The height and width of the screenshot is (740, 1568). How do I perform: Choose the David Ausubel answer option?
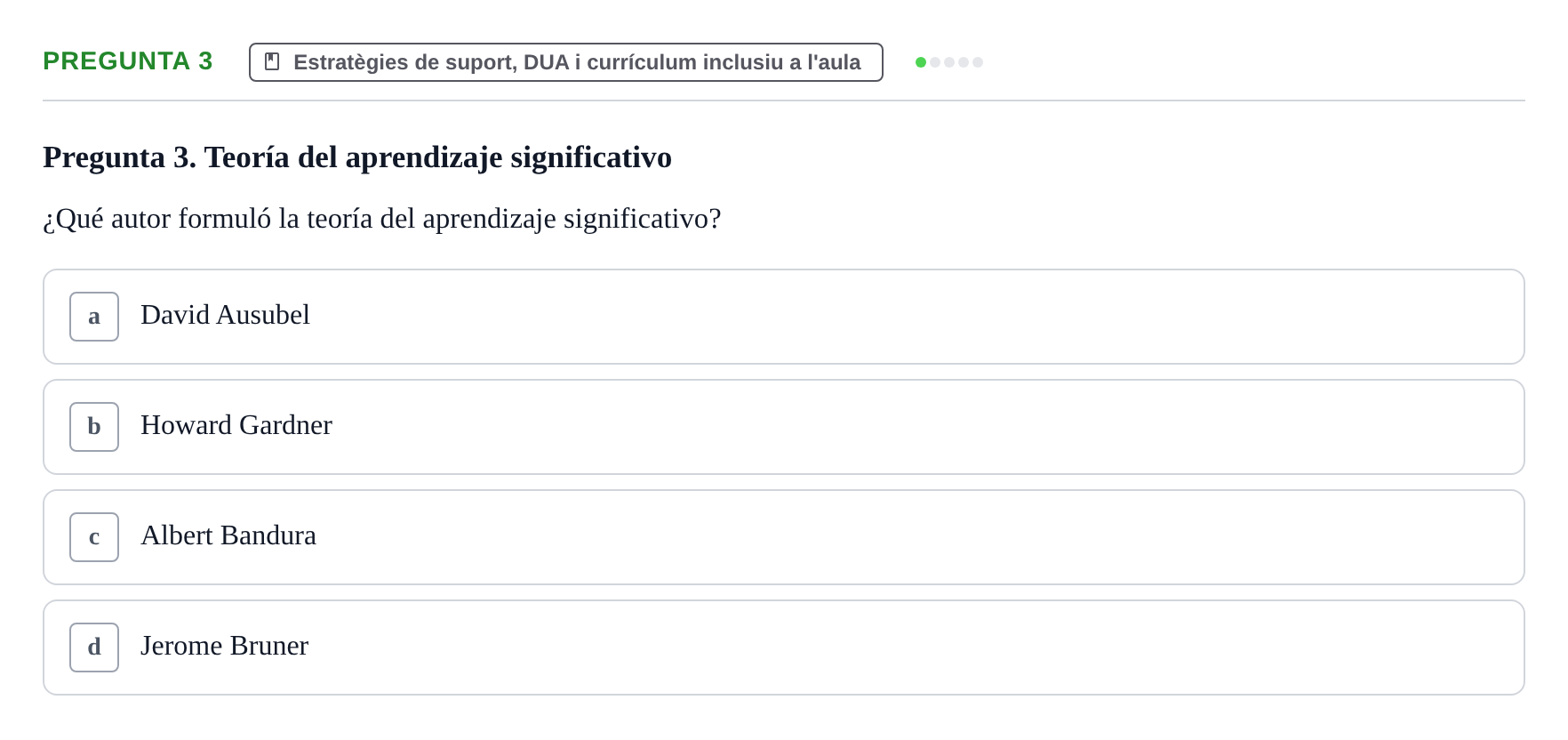point(784,317)
